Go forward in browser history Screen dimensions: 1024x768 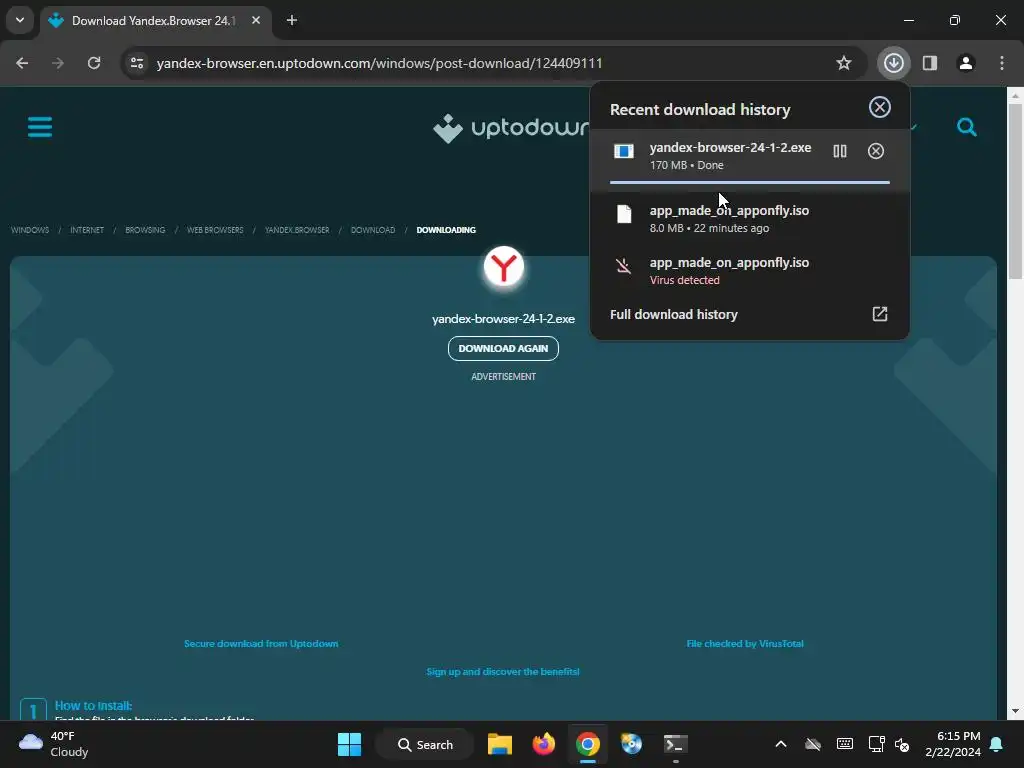[58, 63]
